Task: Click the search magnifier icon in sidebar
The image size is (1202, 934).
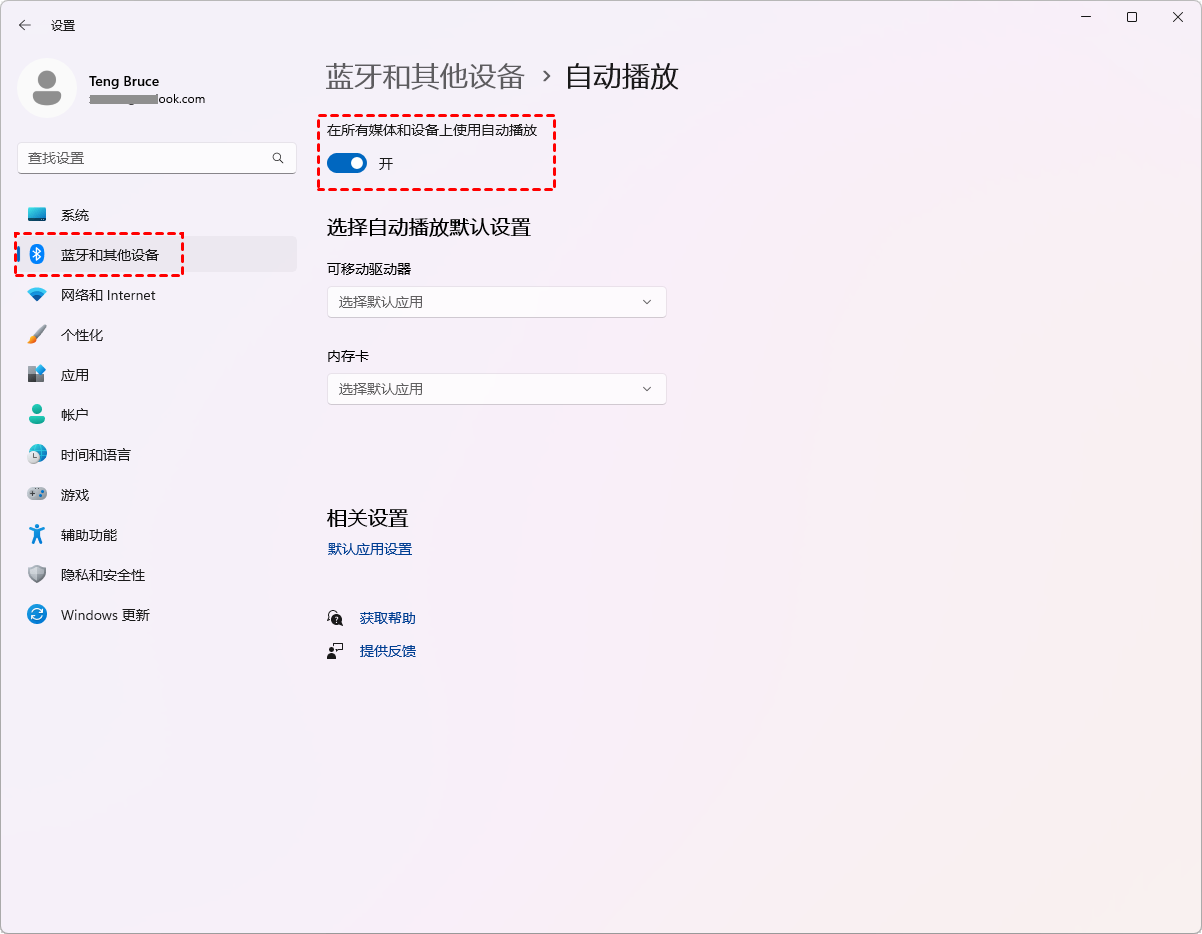Action: [278, 158]
